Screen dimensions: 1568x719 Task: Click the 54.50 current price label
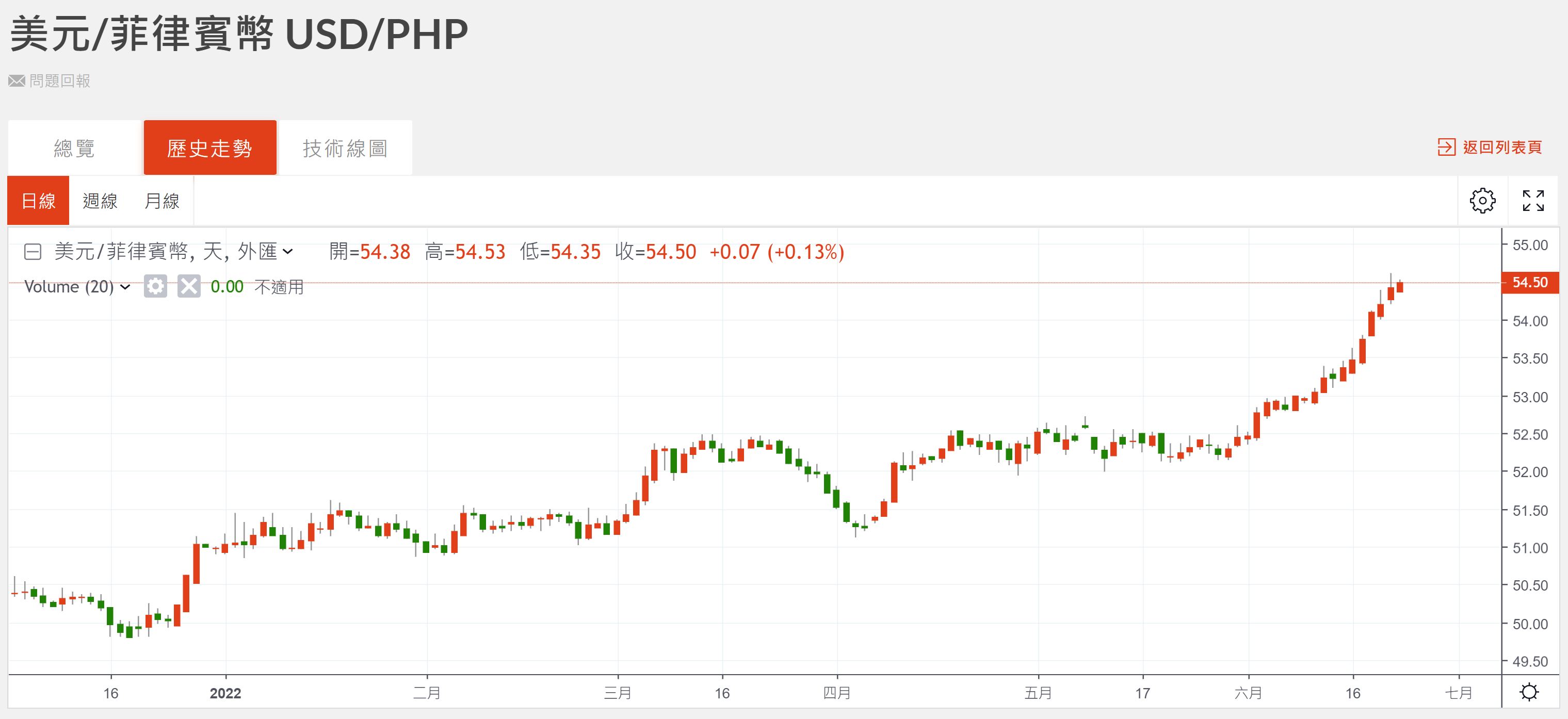(x=1530, y=282)
